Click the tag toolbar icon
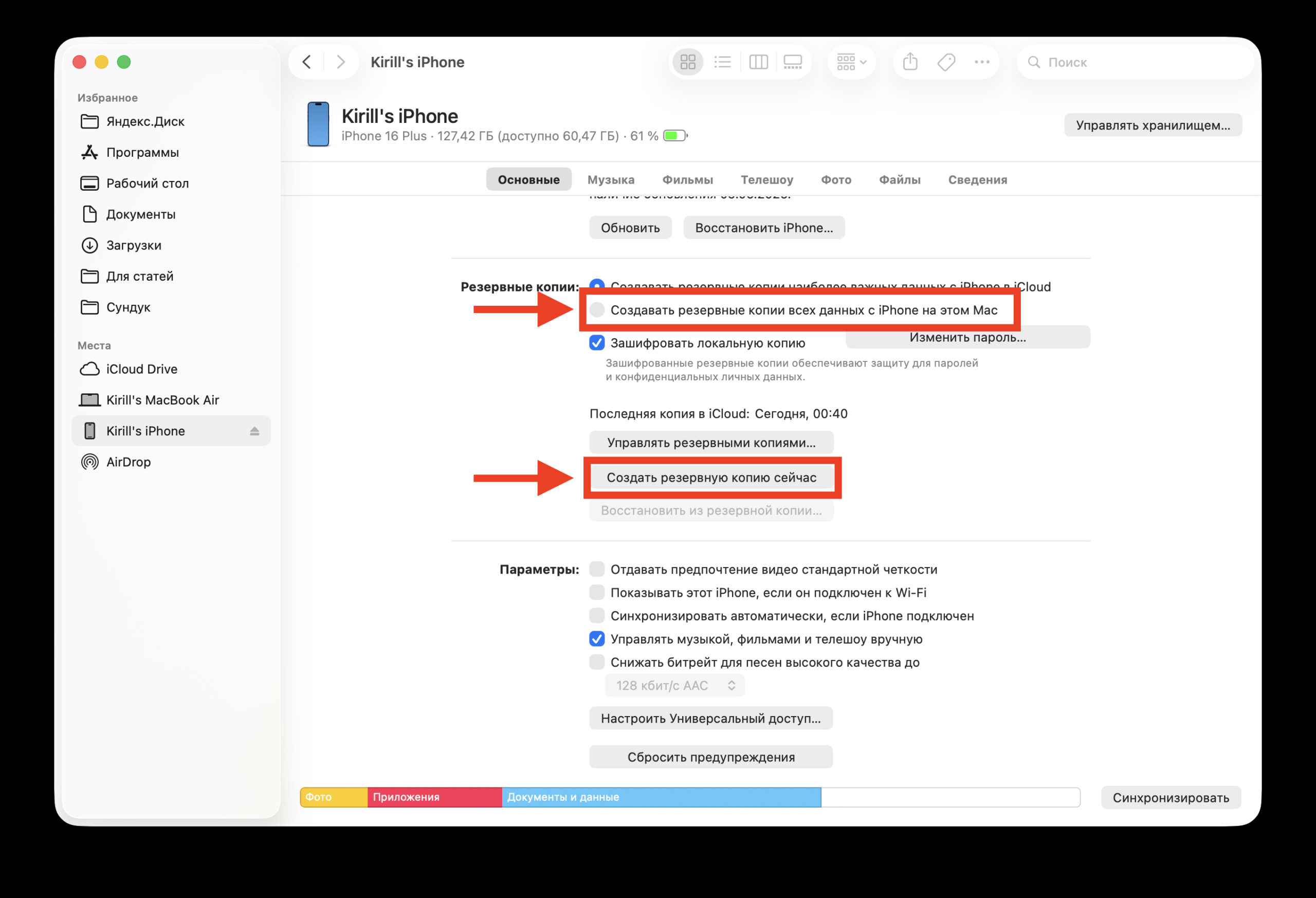The image size is (1316, 898). click(946, 62)
